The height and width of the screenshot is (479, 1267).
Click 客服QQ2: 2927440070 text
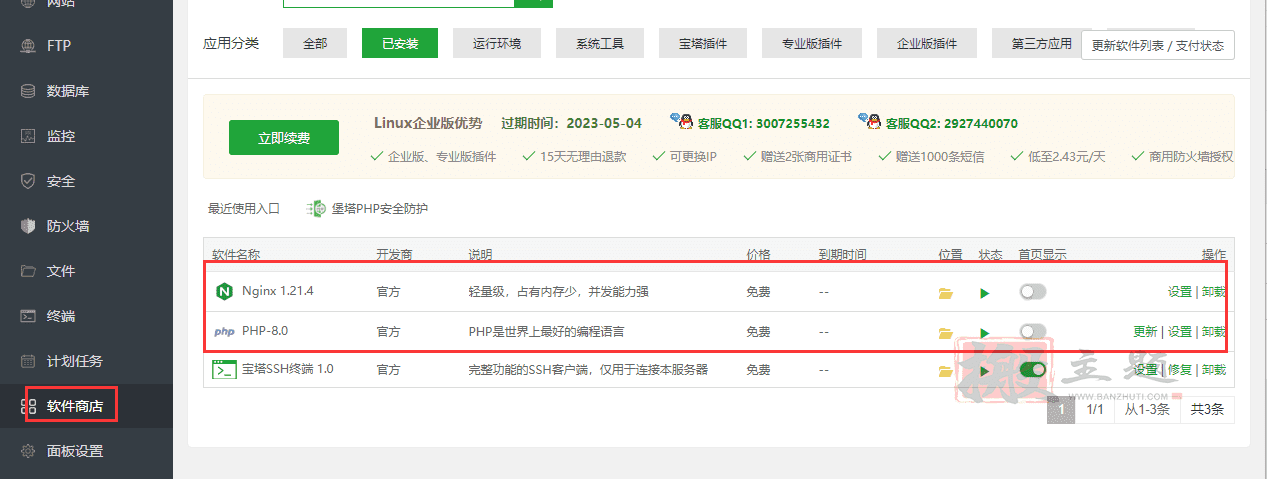[951, 124]
